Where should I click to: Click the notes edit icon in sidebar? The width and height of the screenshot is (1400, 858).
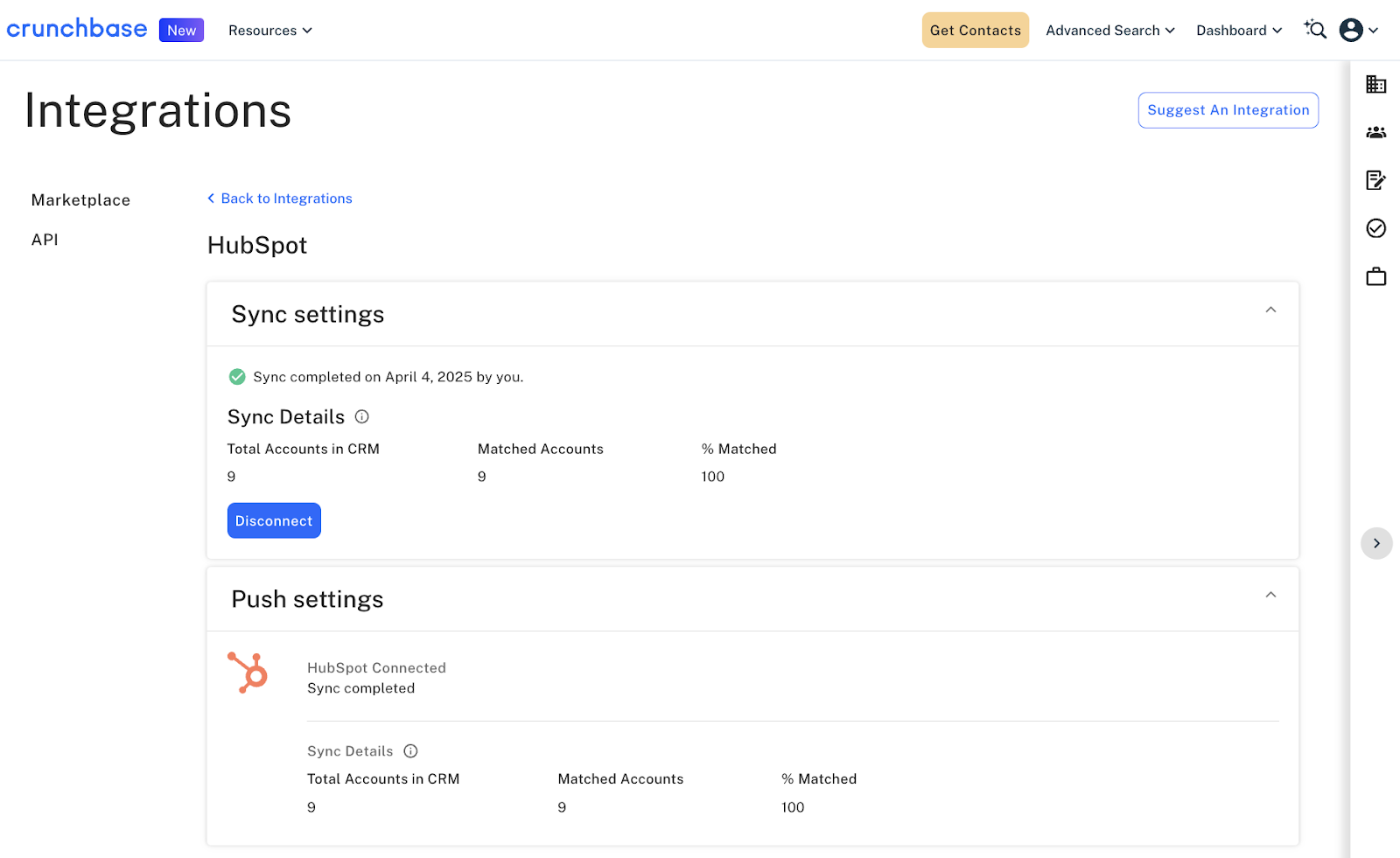pyautogui.click(x=1375, y=180)
